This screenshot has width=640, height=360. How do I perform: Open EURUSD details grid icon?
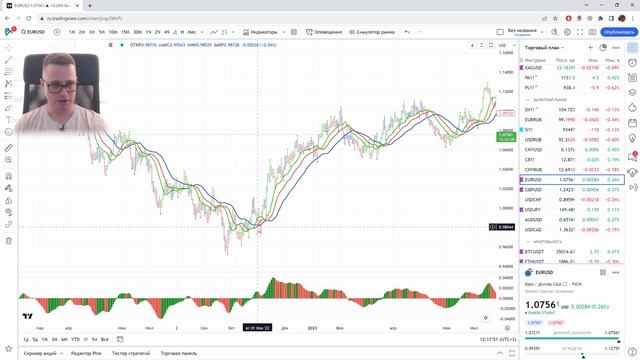(603, 272)
